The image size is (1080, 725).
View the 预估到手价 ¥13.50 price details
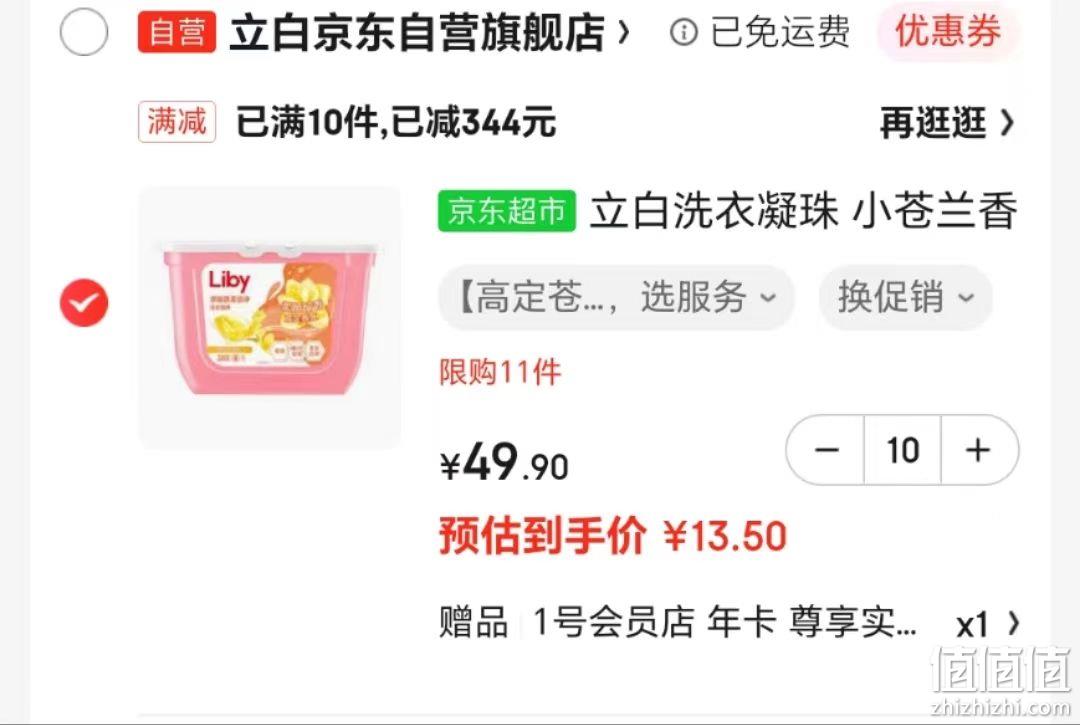(x=613, y=536)
